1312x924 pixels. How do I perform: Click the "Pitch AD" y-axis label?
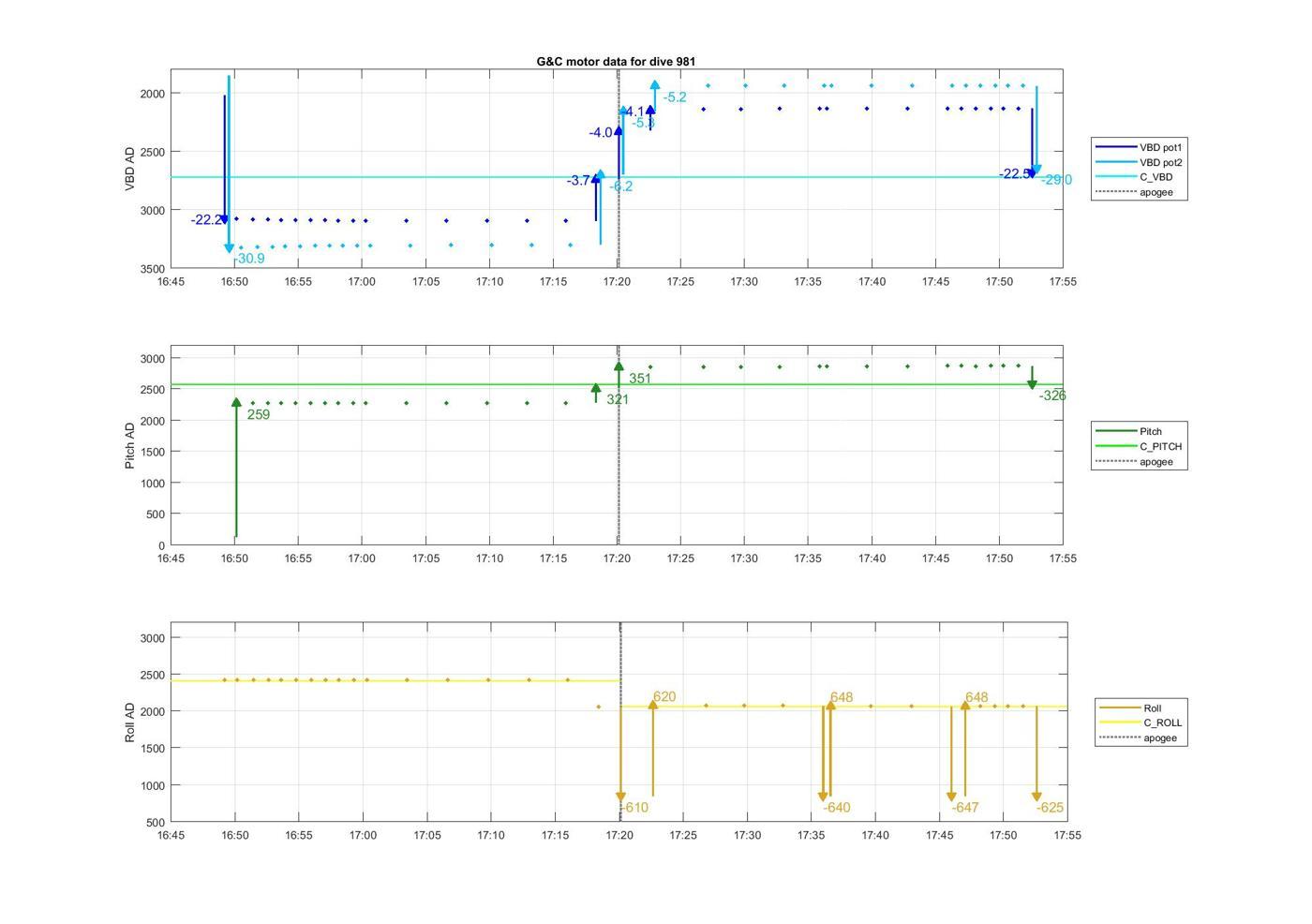[130, 445]
